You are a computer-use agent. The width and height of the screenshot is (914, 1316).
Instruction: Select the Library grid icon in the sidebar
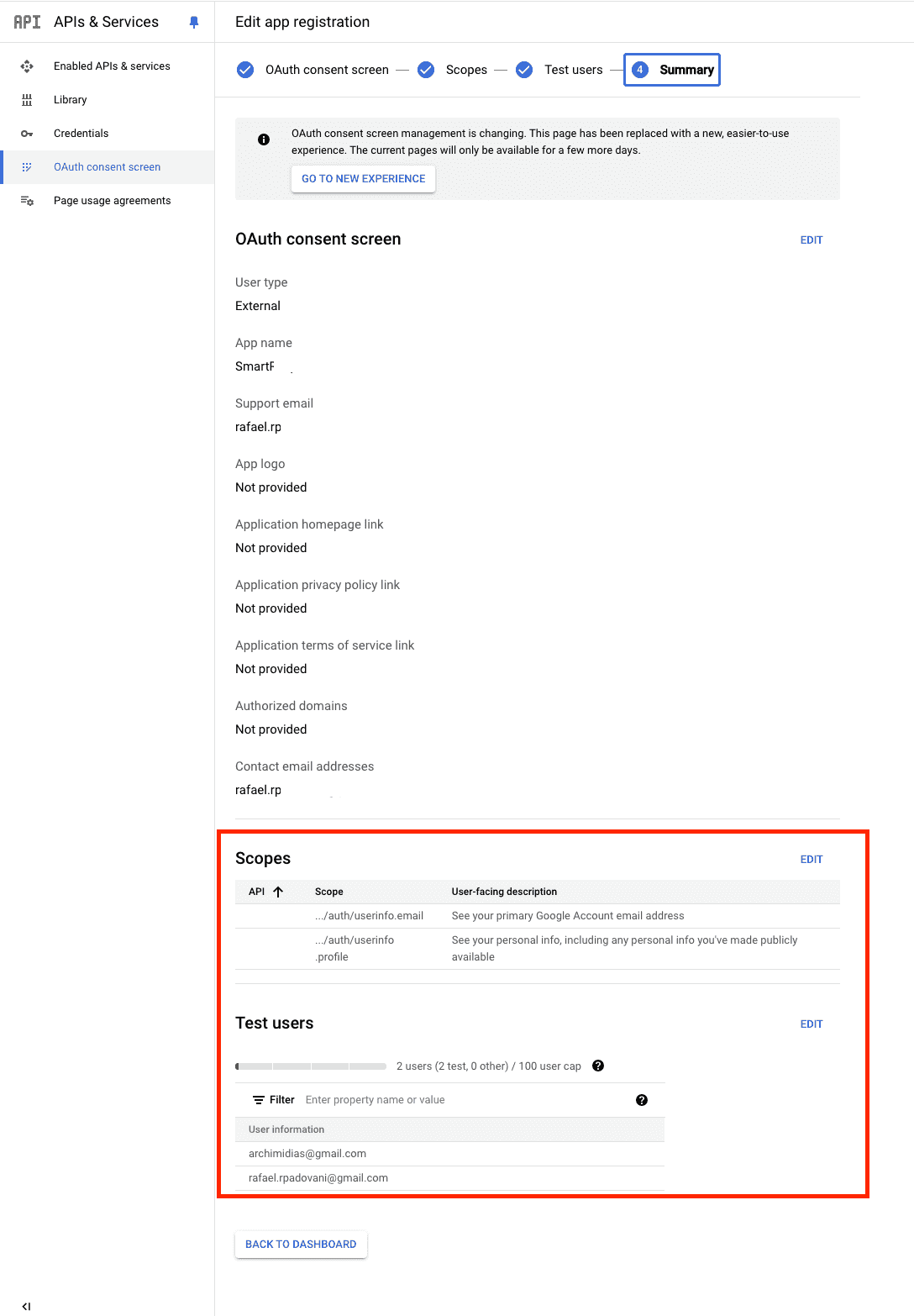click(28, 99)
